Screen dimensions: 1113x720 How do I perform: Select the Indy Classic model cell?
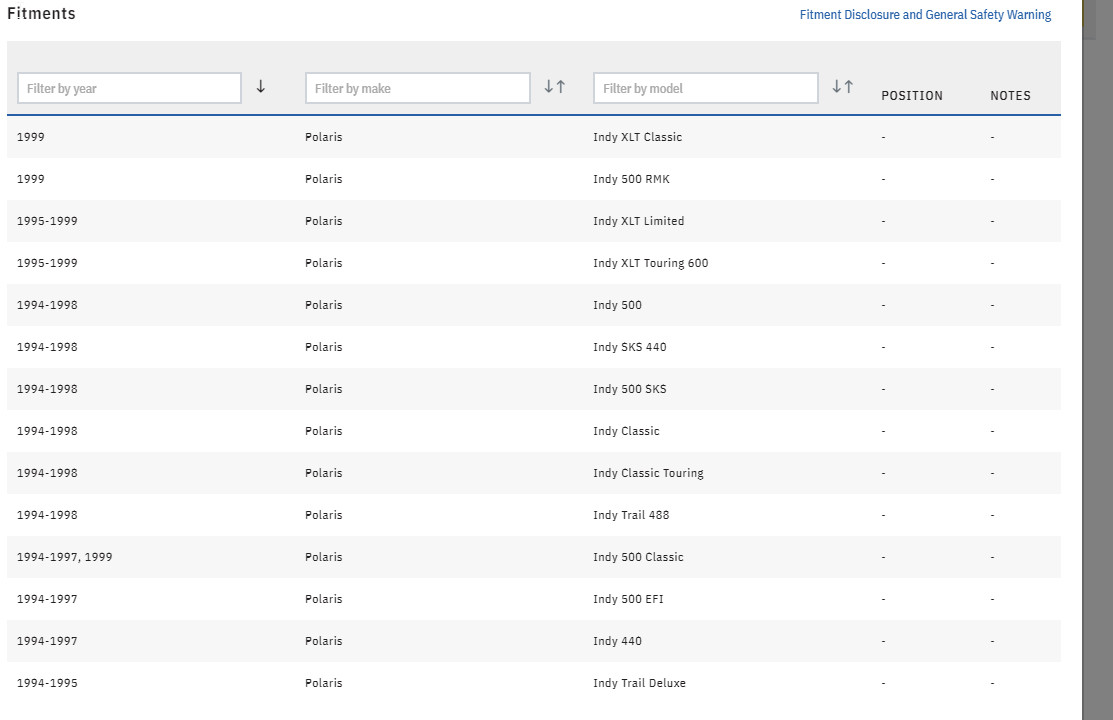pos(626,430)
